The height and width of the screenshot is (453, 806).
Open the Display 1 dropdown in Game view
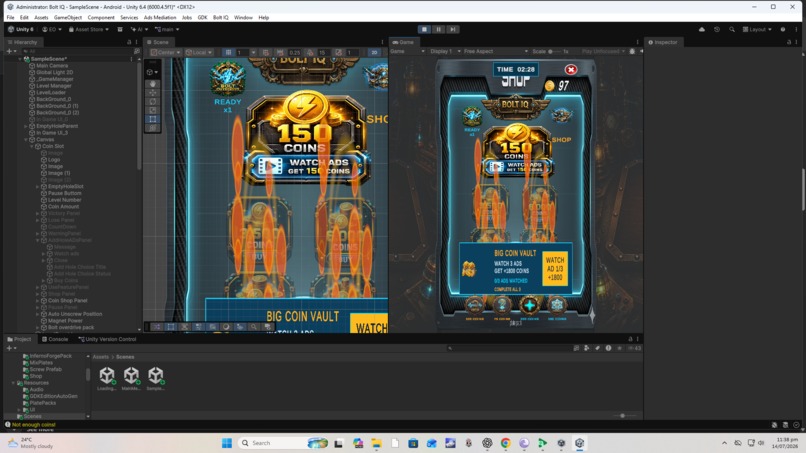pos(445,51)
